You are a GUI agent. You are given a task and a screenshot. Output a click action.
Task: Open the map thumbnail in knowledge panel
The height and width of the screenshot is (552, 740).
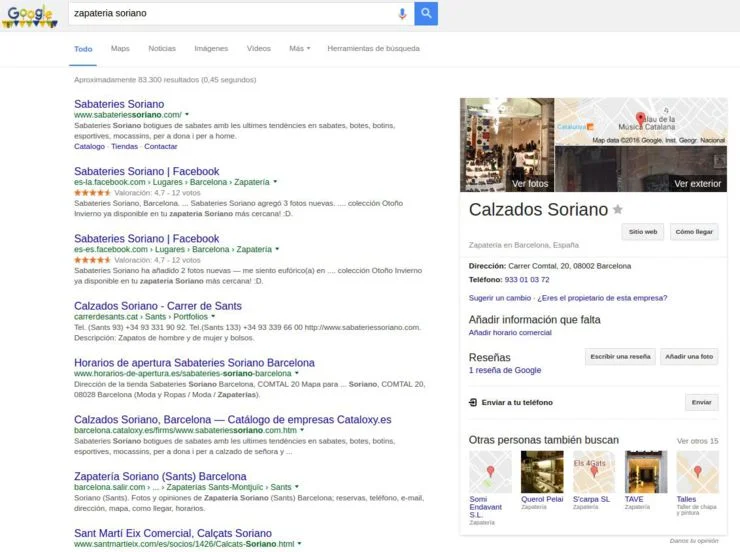click(x=641, y=121)
